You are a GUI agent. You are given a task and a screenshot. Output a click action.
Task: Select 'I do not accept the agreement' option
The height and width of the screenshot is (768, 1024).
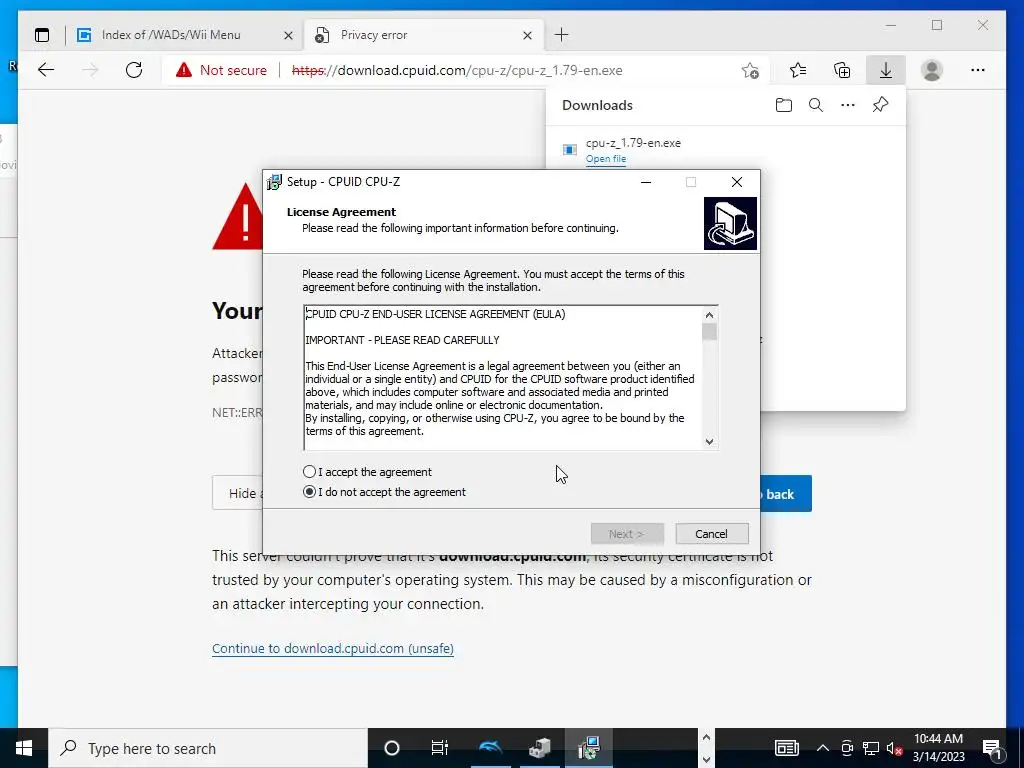(310, 492)
